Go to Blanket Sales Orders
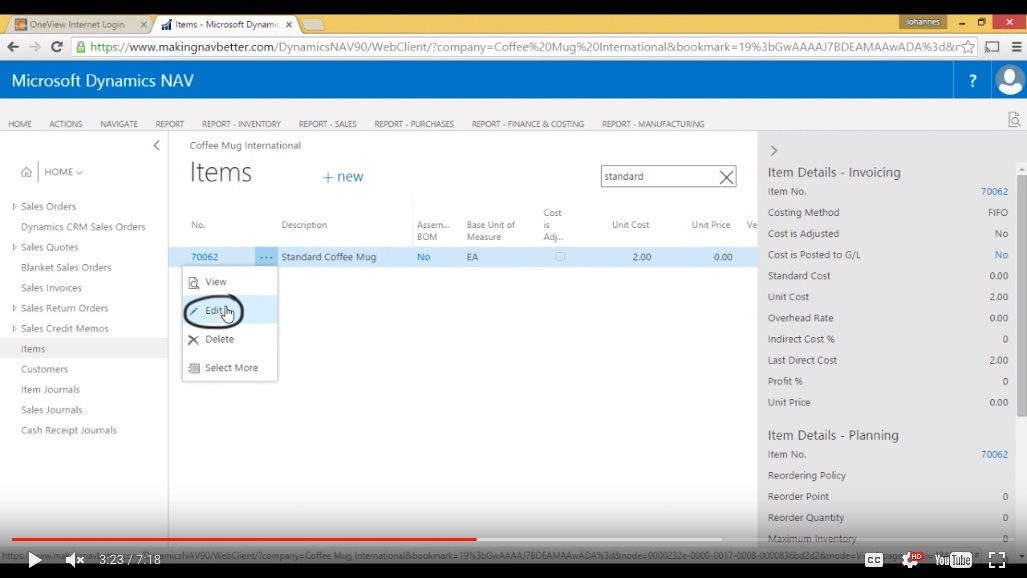 pyautogui.click(x=66, y=267)
